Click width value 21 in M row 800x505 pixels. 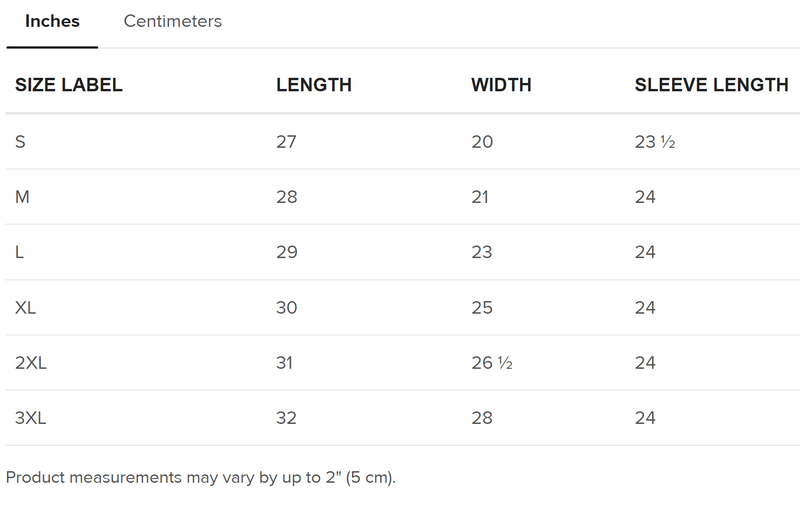coord(480,197)
